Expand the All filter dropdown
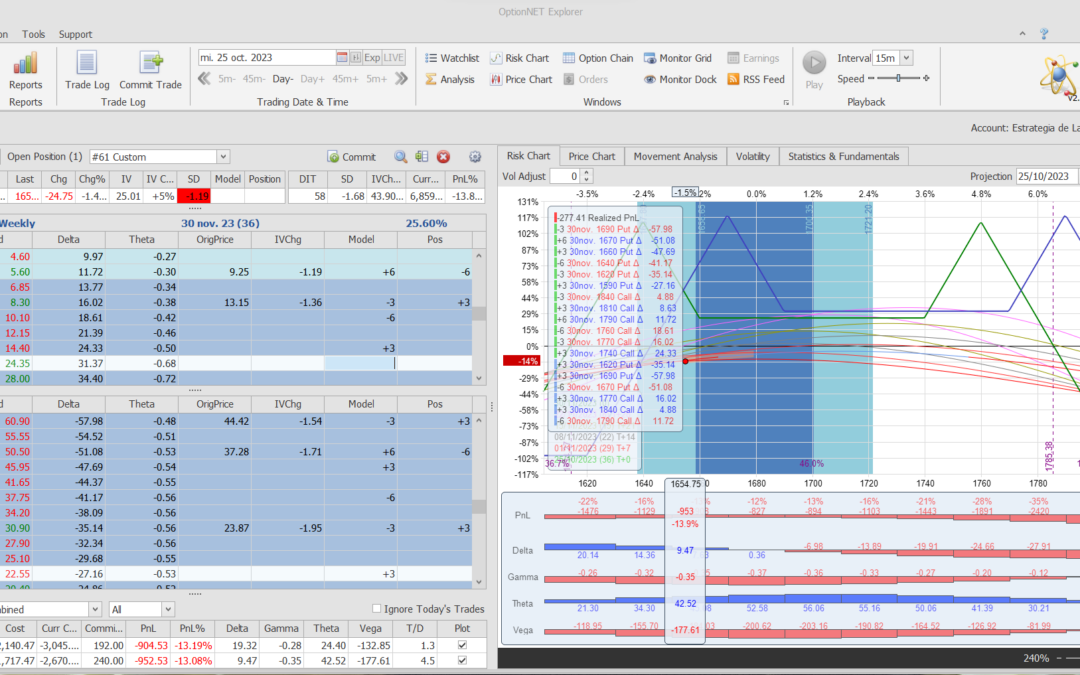The width and height of the screenshot is (1080, 675). pos(167,609)
